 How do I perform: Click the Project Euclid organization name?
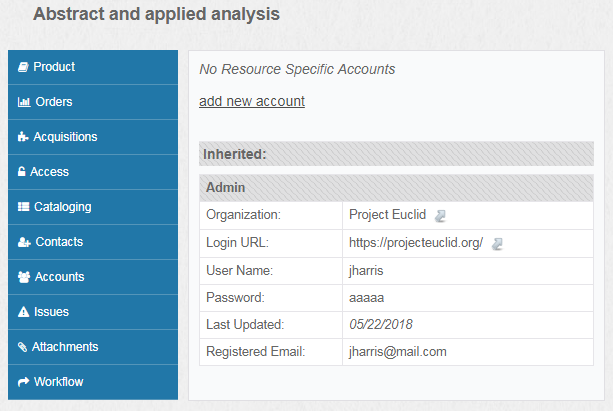tap(387, 215)
